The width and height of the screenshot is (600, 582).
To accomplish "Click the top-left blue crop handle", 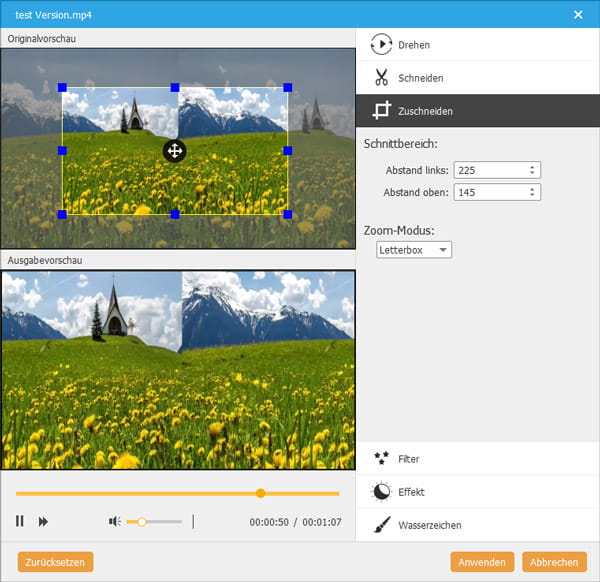I will (x=62, y=88).
